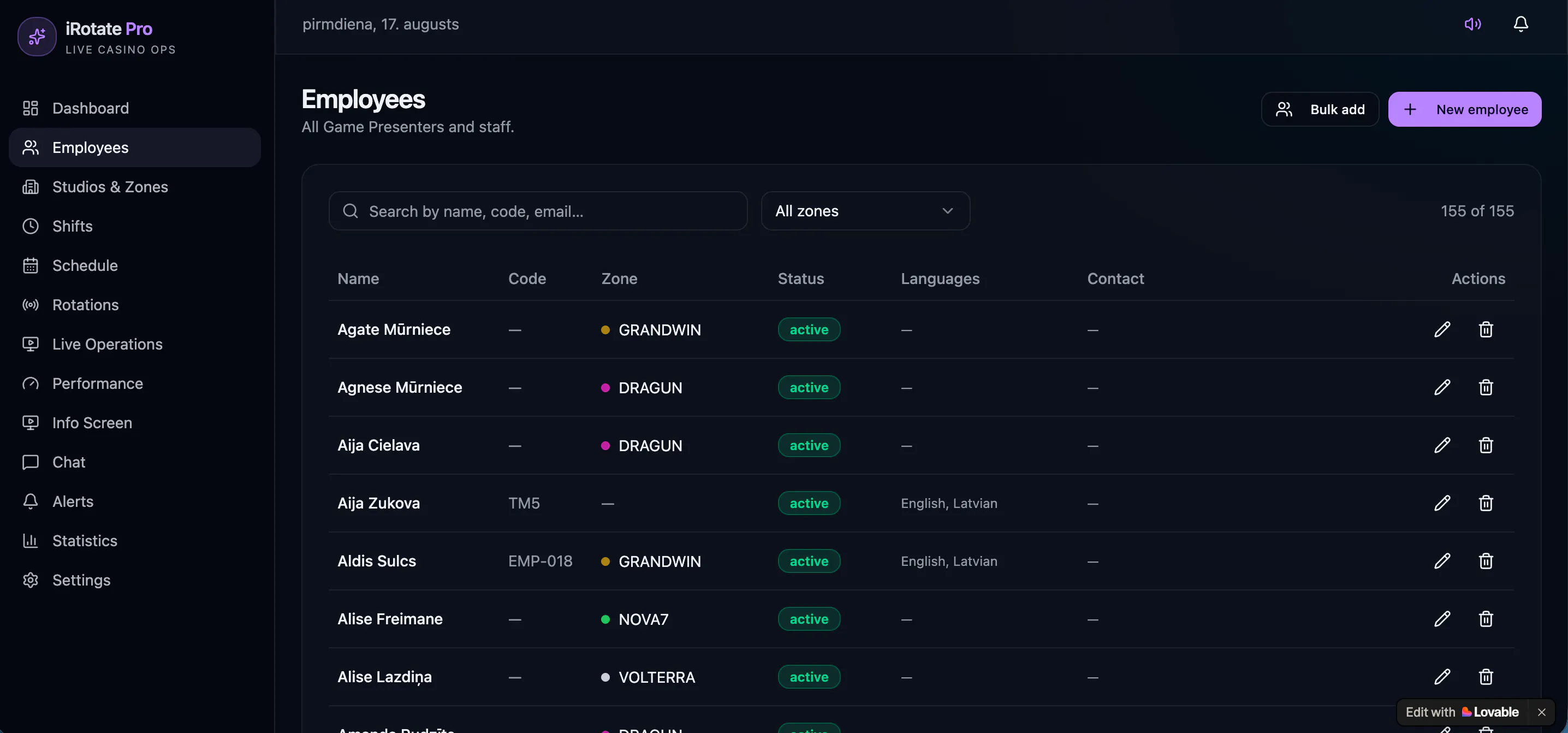Click the Languages column header

tap(940, 278)
